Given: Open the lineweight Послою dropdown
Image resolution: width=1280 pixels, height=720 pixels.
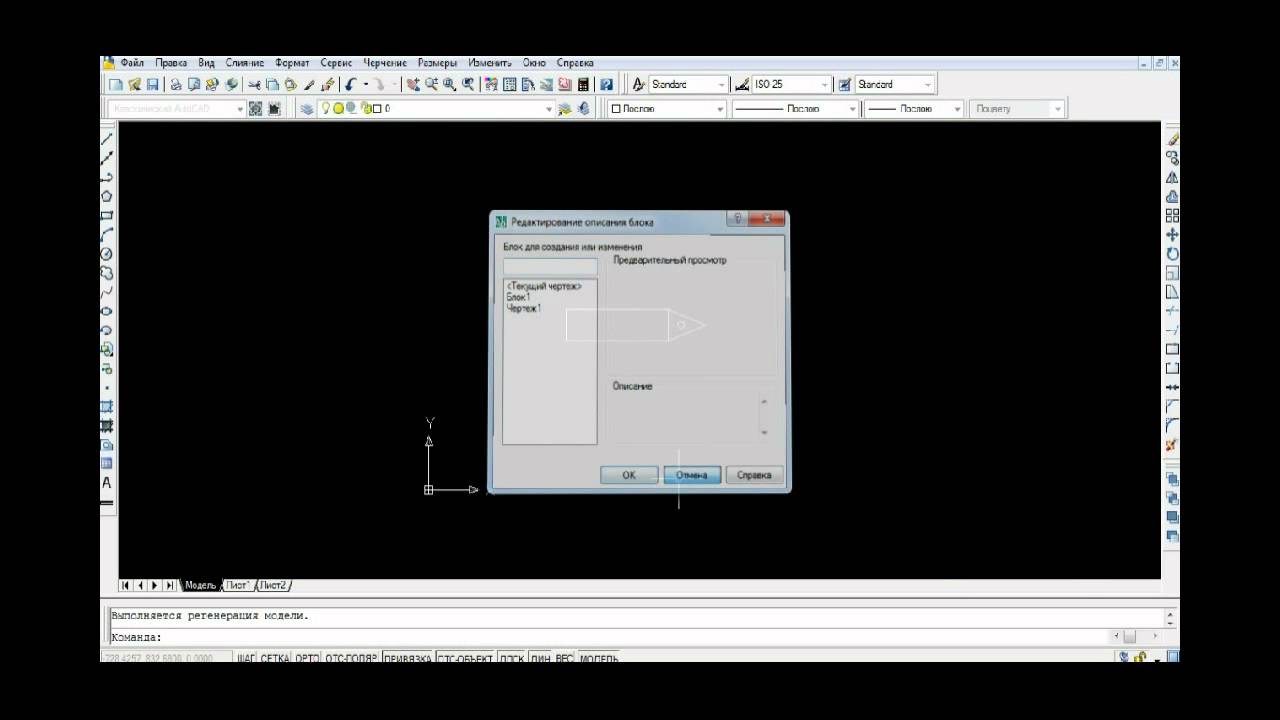Looking at the screenshot, I should click(x=957, y=109).
